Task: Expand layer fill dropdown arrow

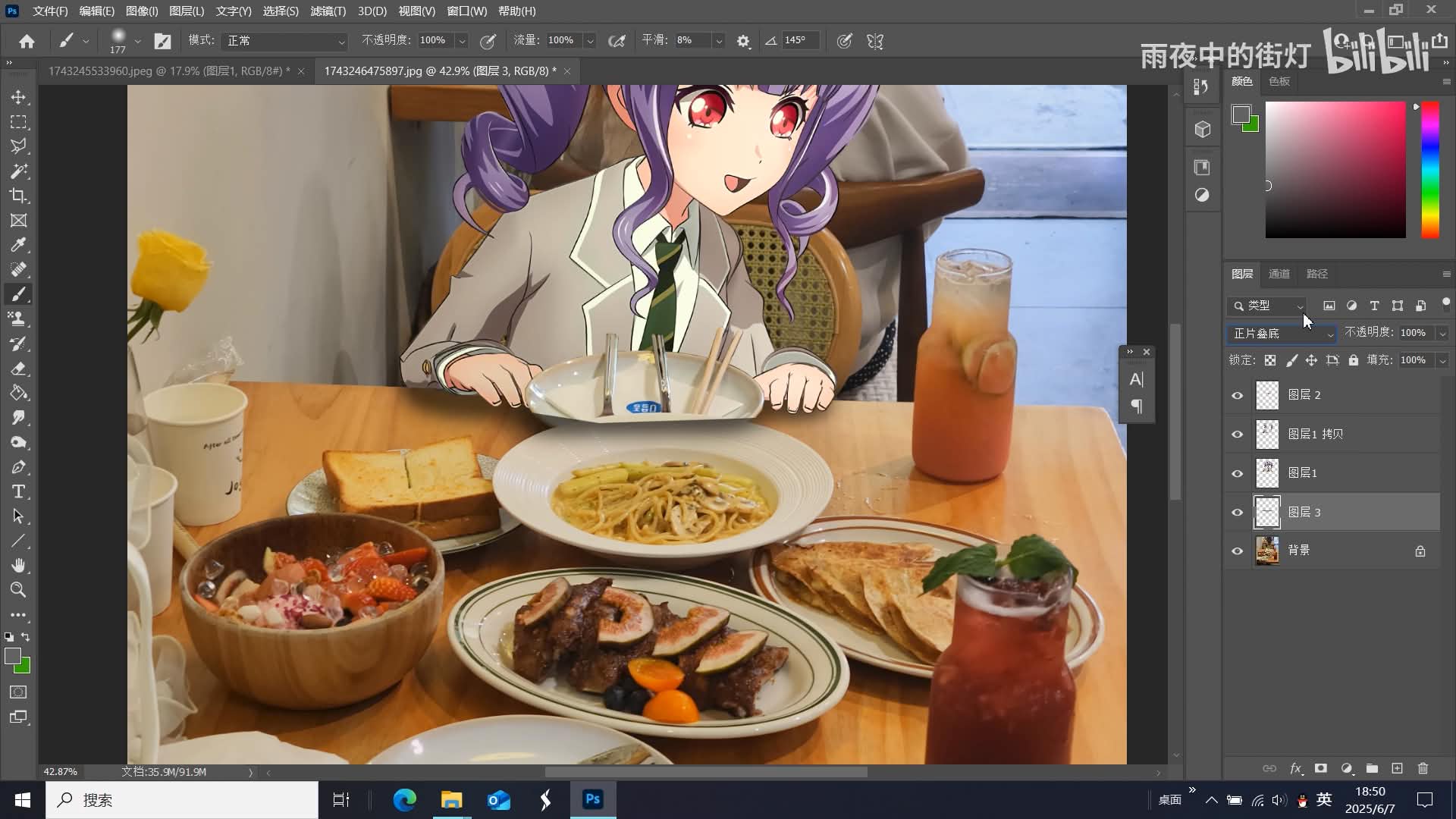Action: (1442, 360)
